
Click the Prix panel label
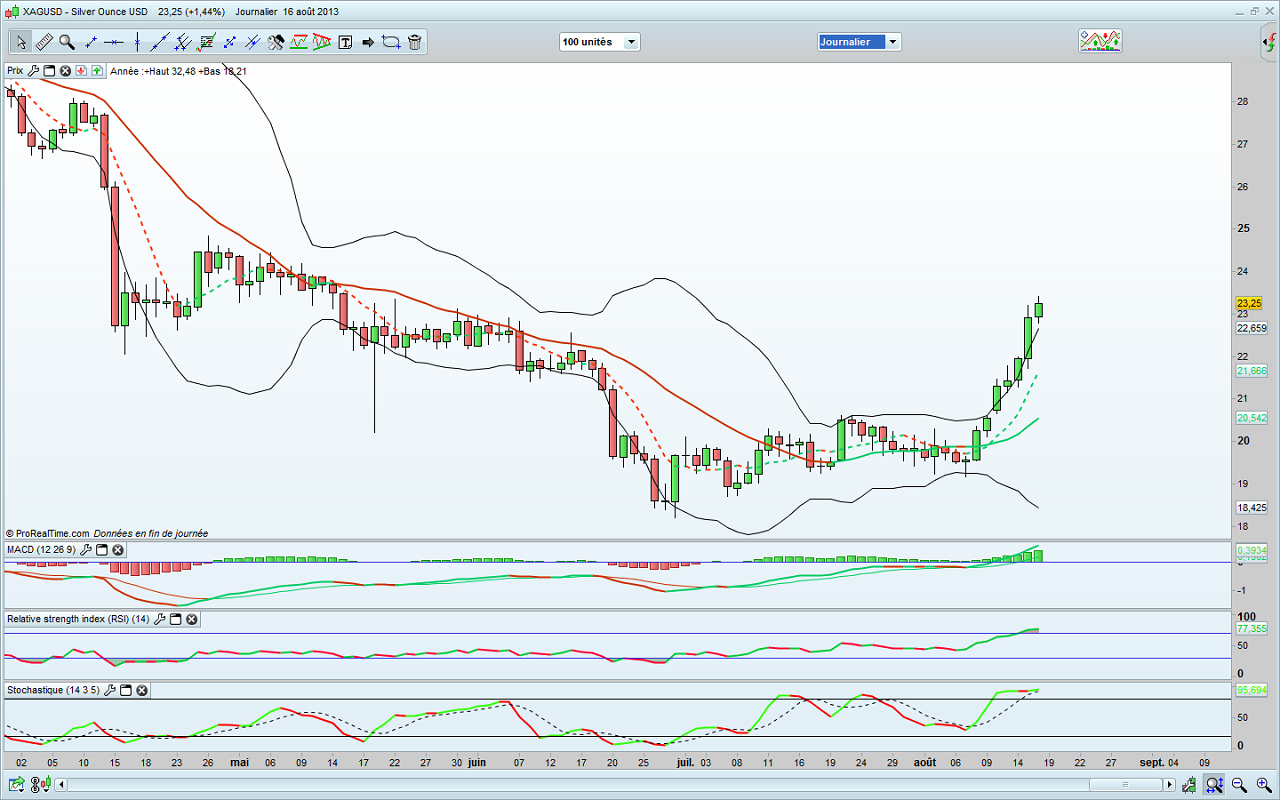pyautogui.click(x=15, y=71)
